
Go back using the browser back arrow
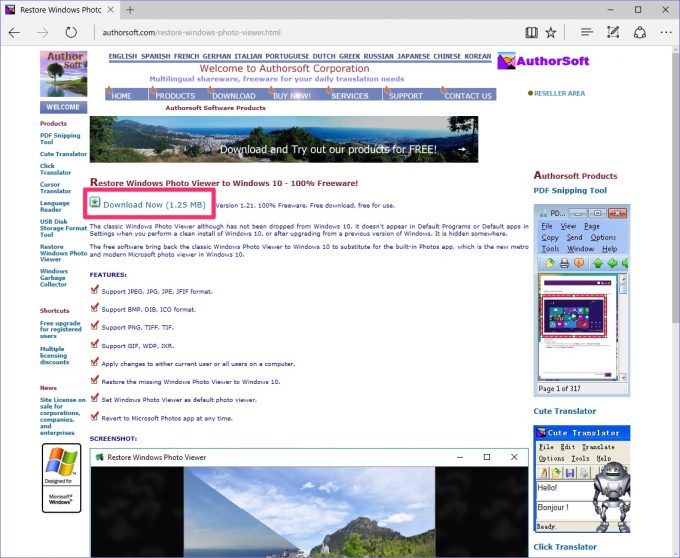click(14, 33)
